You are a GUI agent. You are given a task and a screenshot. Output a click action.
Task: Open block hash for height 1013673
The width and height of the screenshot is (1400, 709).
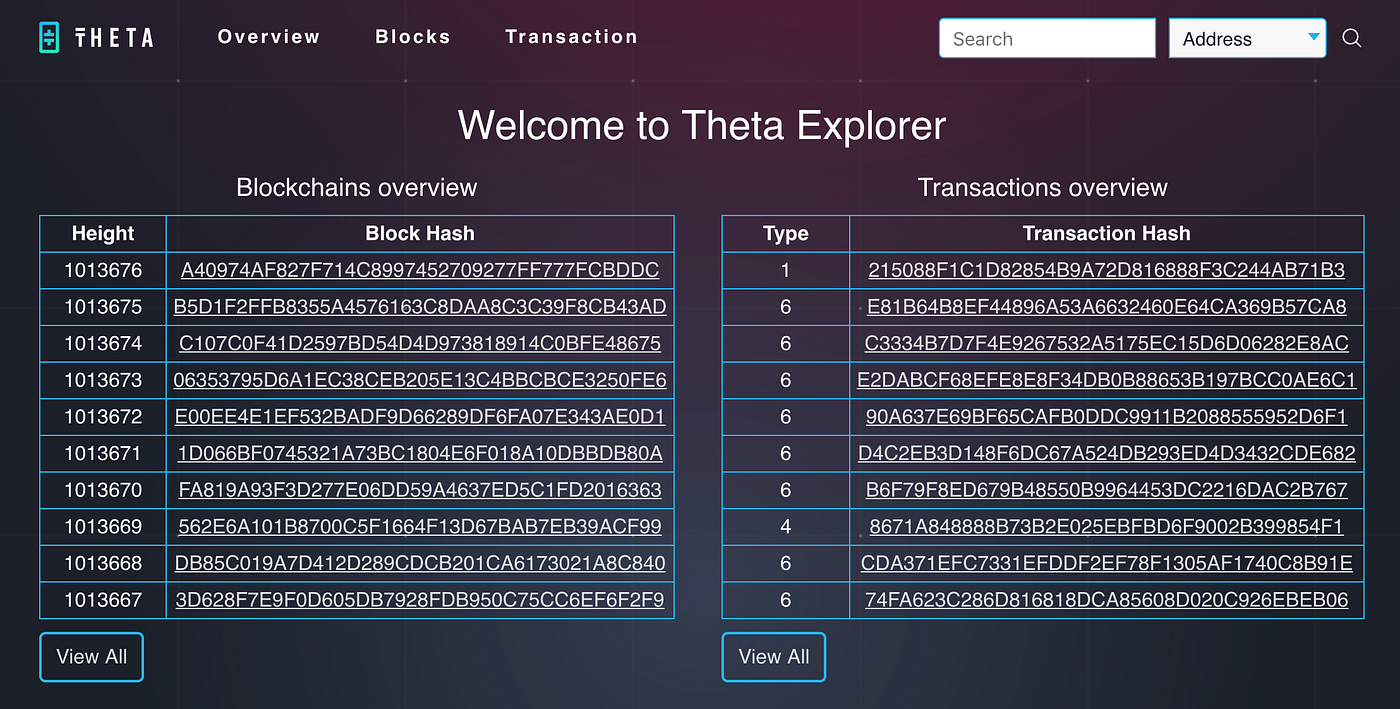tap(420, 380)
